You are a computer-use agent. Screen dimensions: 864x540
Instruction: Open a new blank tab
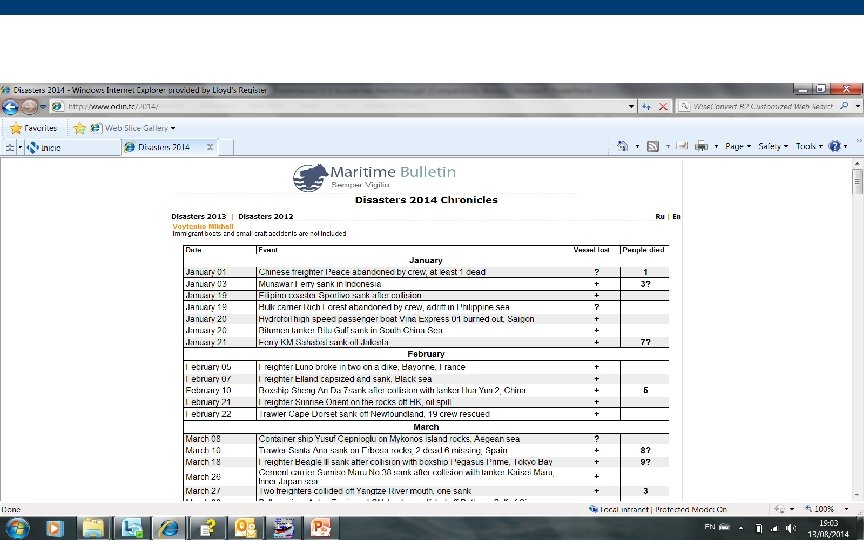(x=226, y=147)
